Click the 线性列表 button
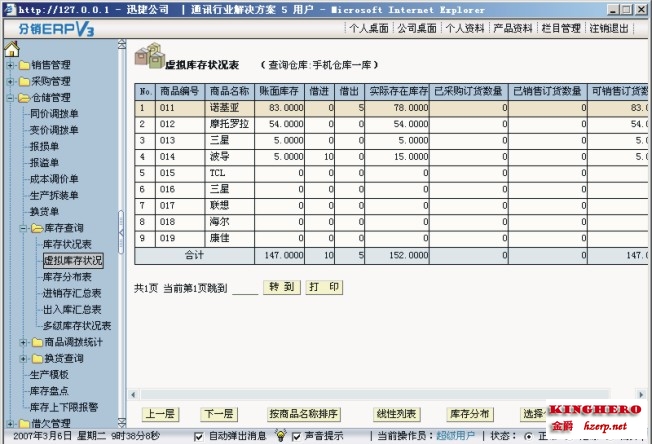Screen dimensions: 652x444 click(396, 414)
